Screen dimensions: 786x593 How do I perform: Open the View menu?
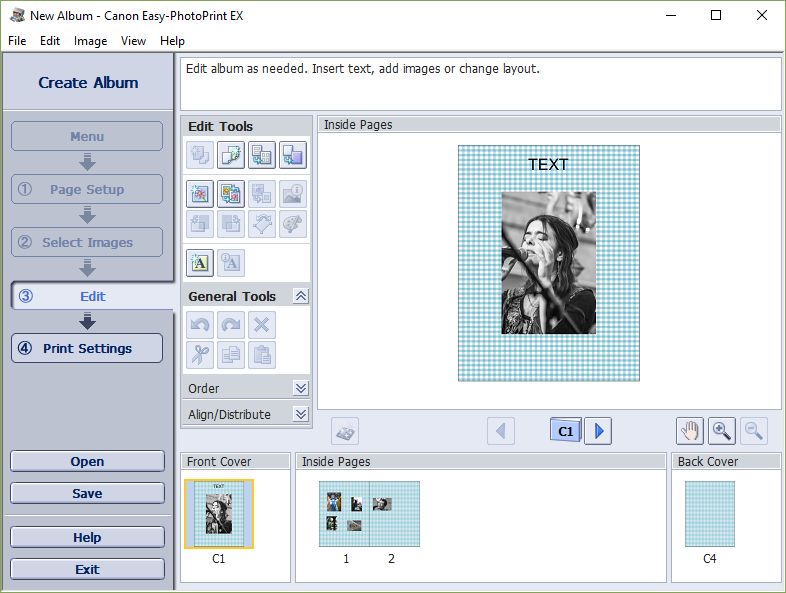(133, 41)
